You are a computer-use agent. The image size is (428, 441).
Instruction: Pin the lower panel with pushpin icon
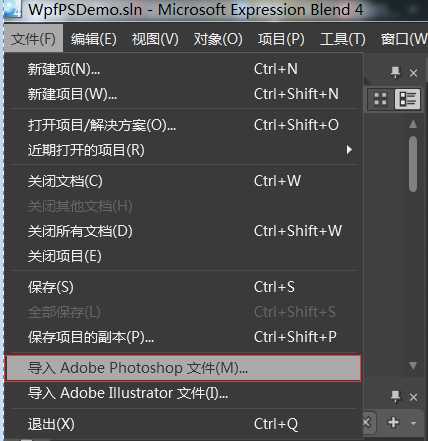(395, 397)
